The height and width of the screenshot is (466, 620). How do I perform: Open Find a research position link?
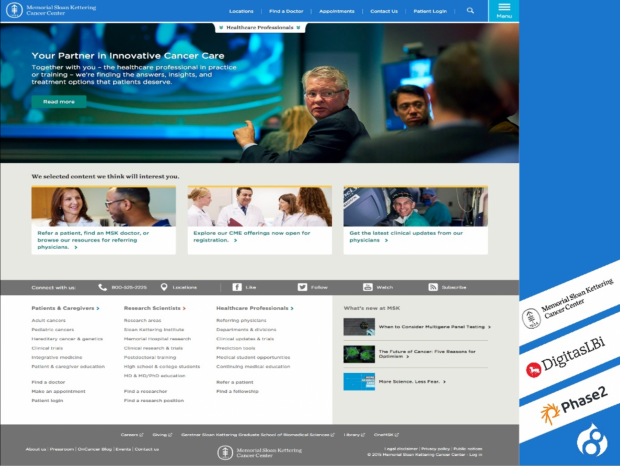tap(154, 400)
